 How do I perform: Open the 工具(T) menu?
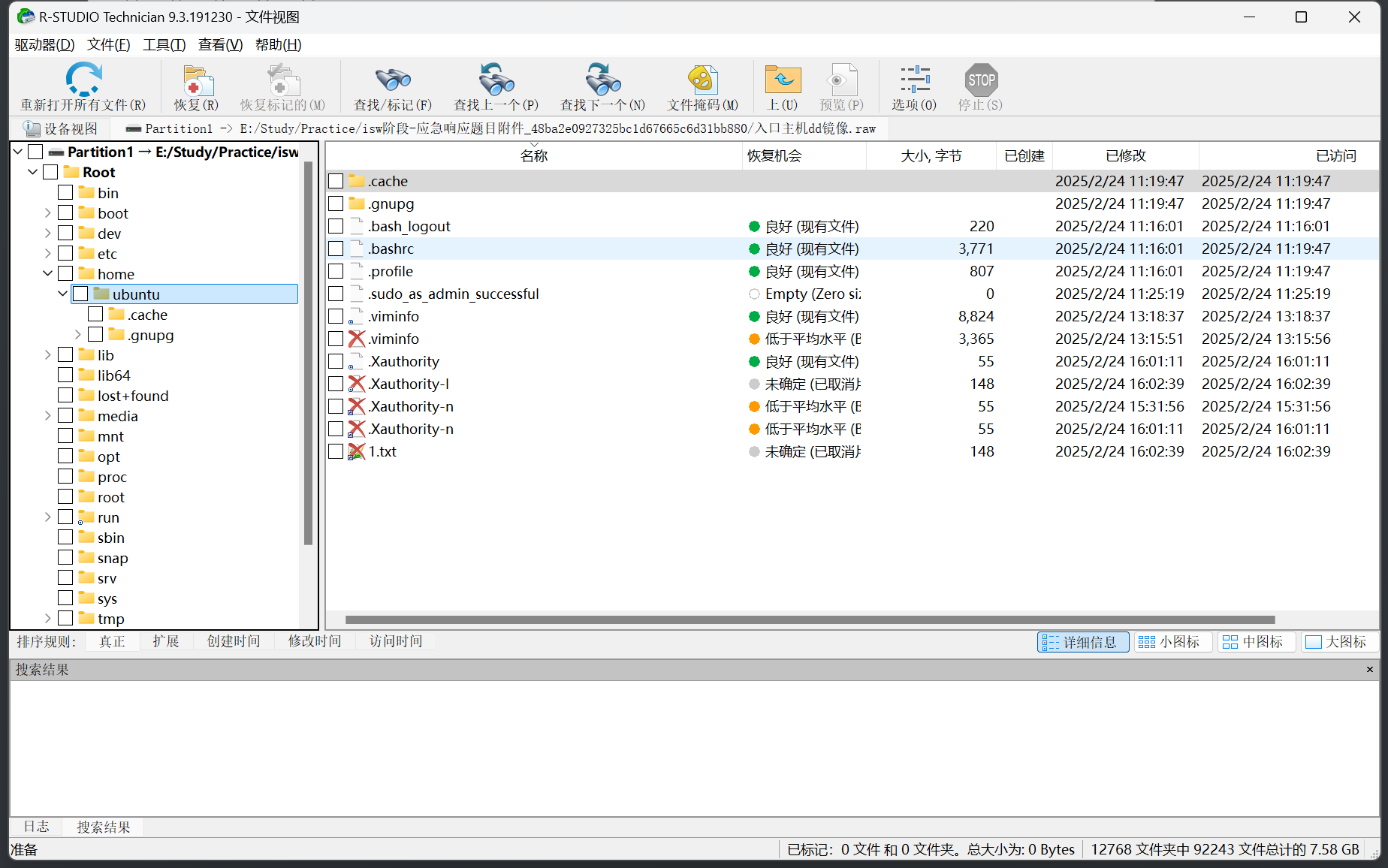click(x=164, y=45)
